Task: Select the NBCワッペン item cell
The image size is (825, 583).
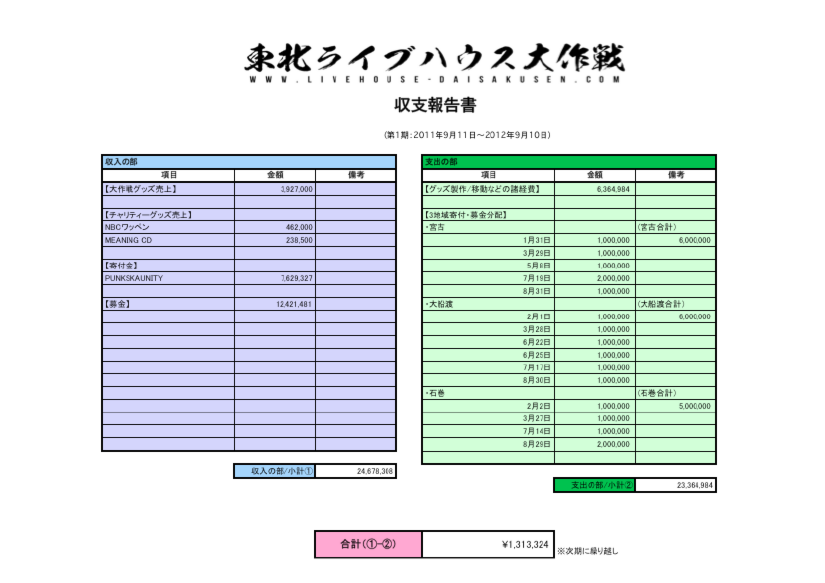Action: point(168,227)
